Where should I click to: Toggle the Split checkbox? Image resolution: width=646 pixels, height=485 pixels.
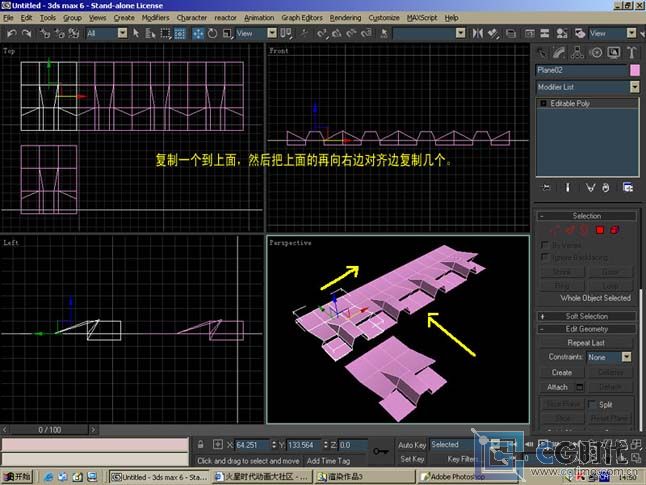pos(592,404)
